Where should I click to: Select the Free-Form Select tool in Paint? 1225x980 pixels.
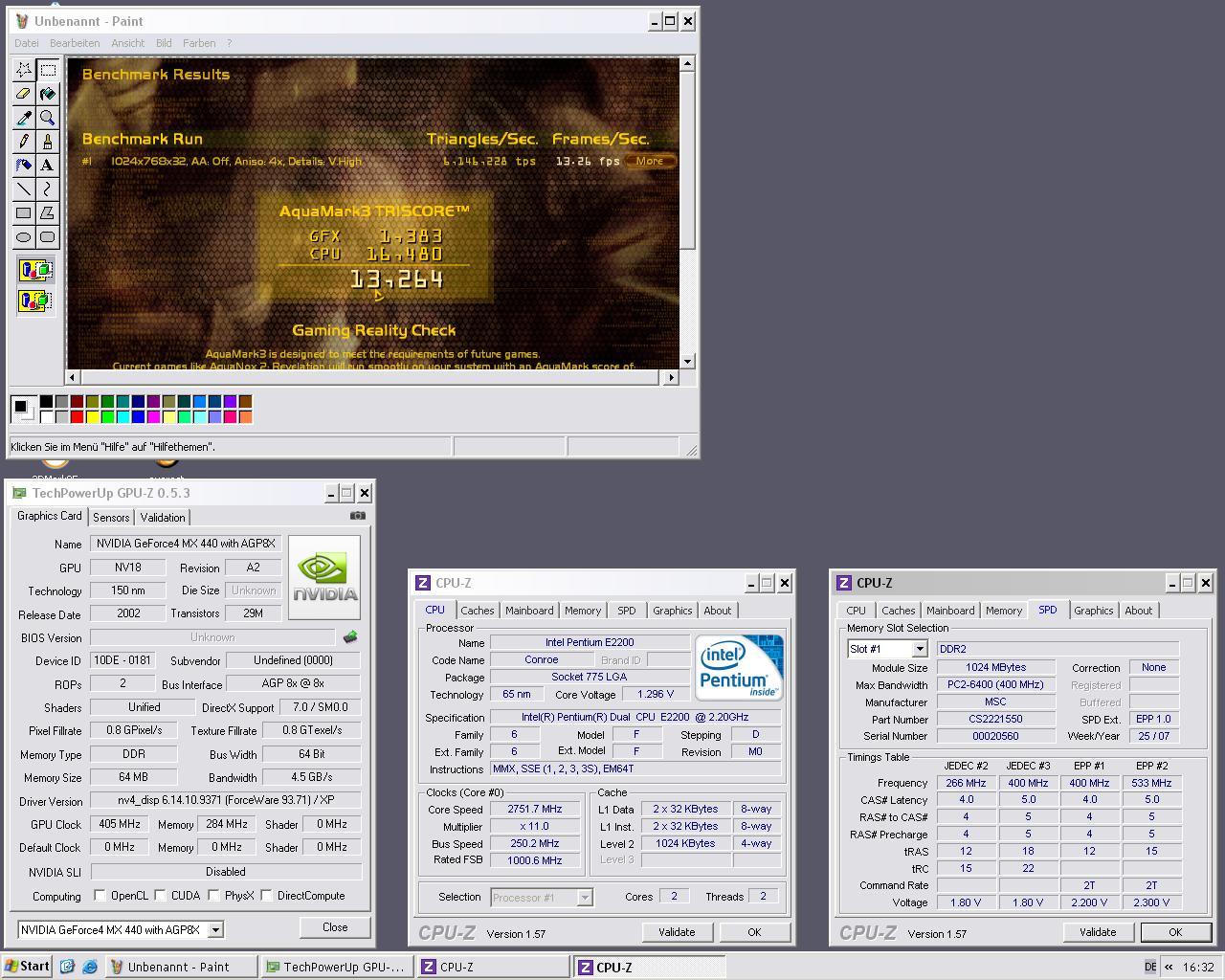tap(24, 70)
